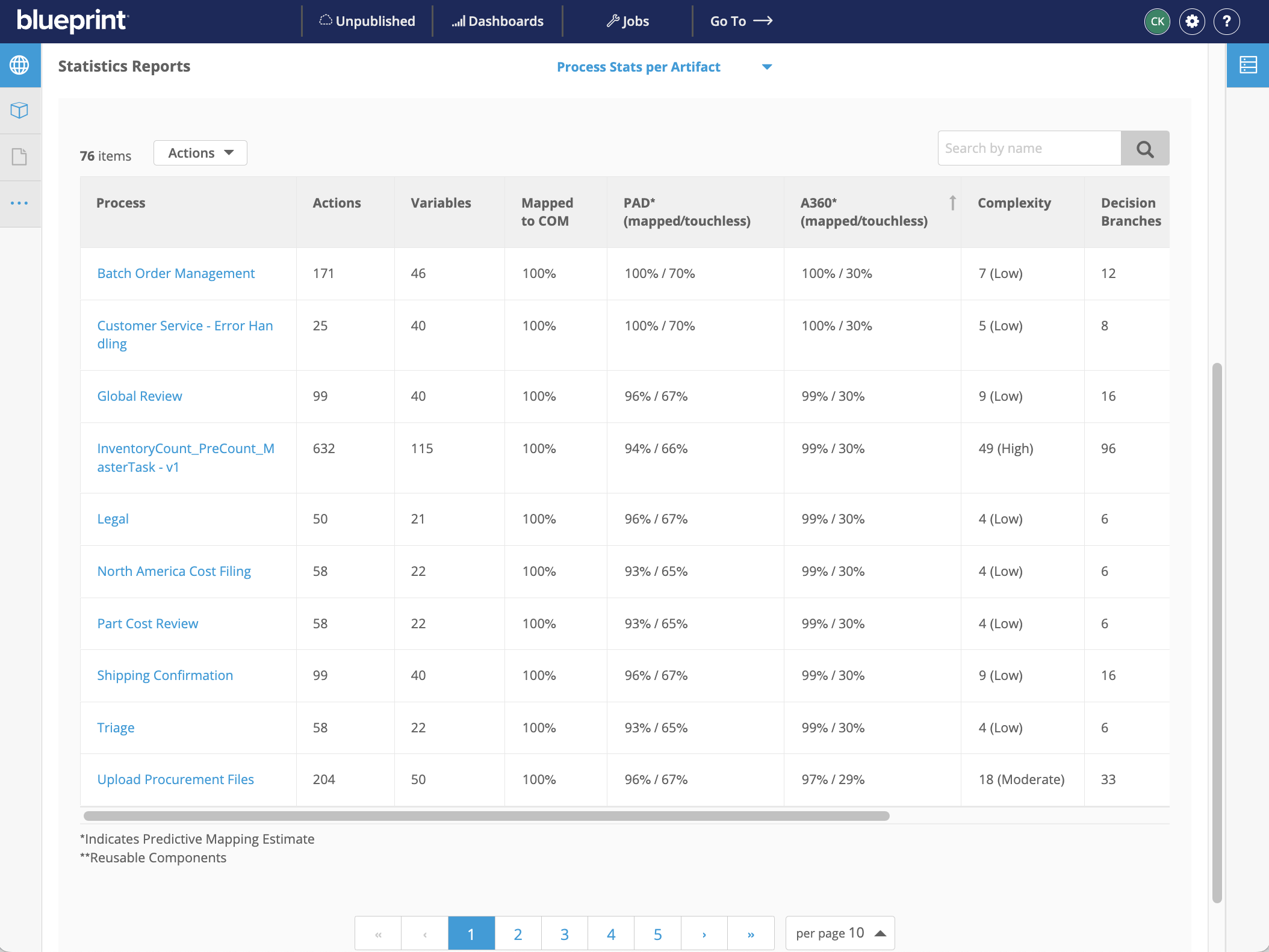Open the Dashboards menu item

[497, 21]
